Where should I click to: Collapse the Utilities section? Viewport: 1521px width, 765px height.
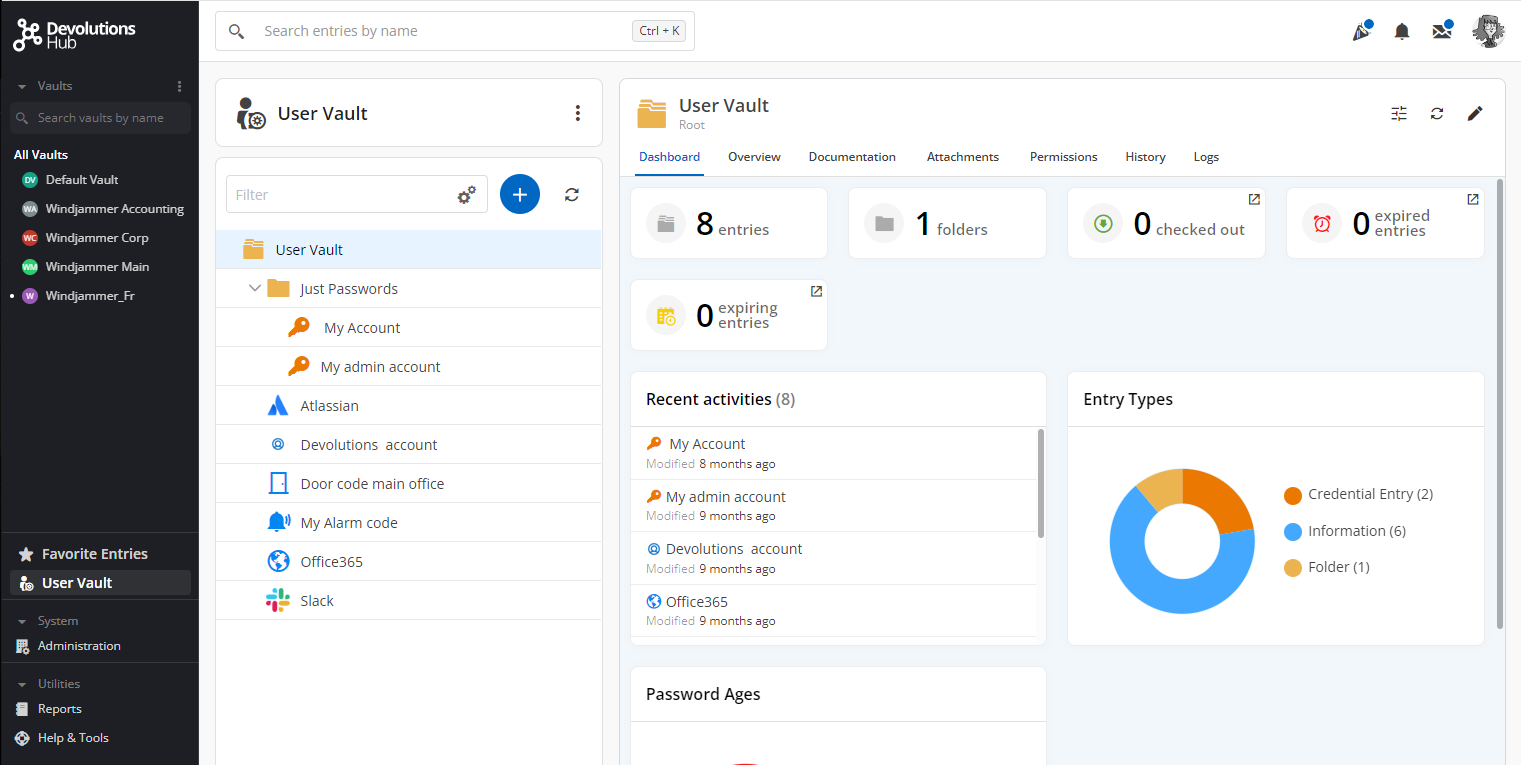click(22, 684)
